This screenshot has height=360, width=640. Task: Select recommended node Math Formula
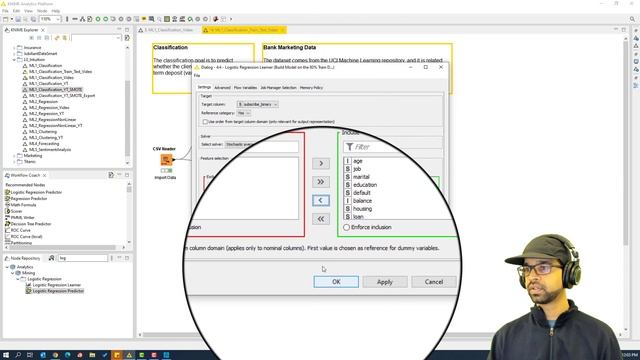tap(23, 205)
